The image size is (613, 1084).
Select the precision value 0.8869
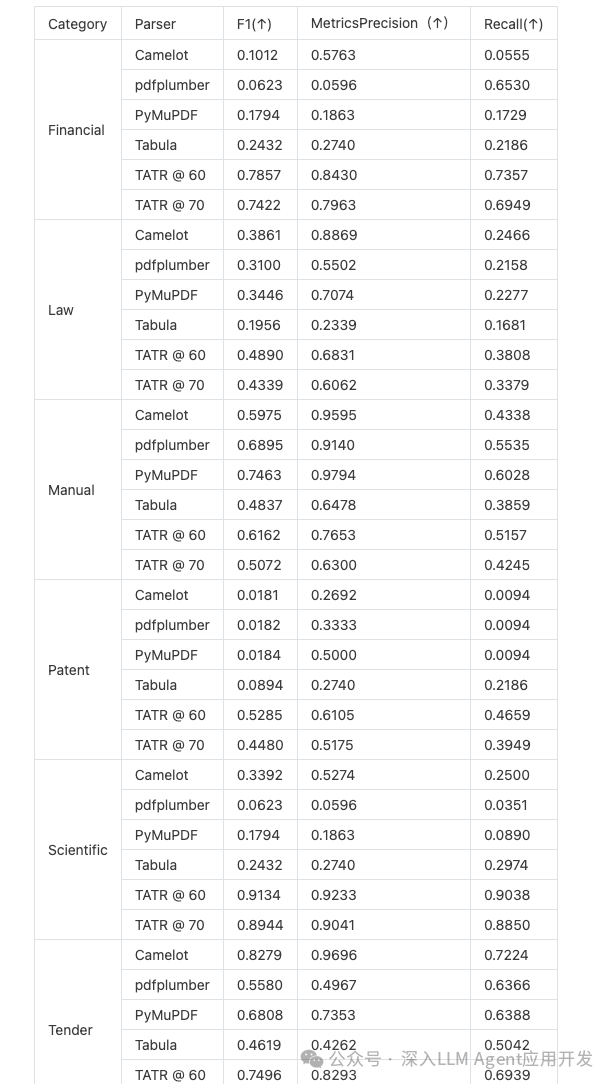pos(333,235)
